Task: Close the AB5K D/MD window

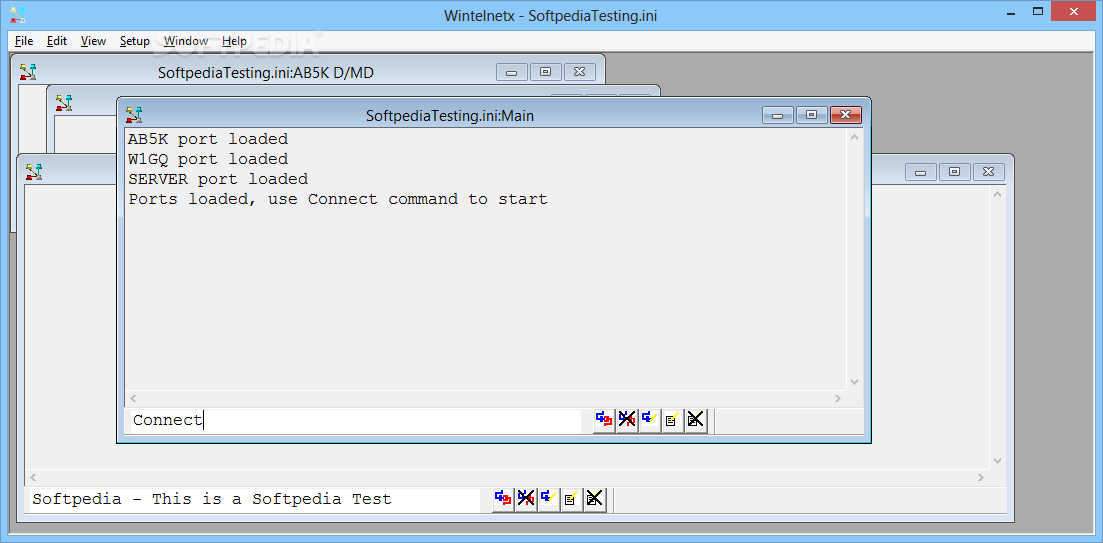Action: 579,72
